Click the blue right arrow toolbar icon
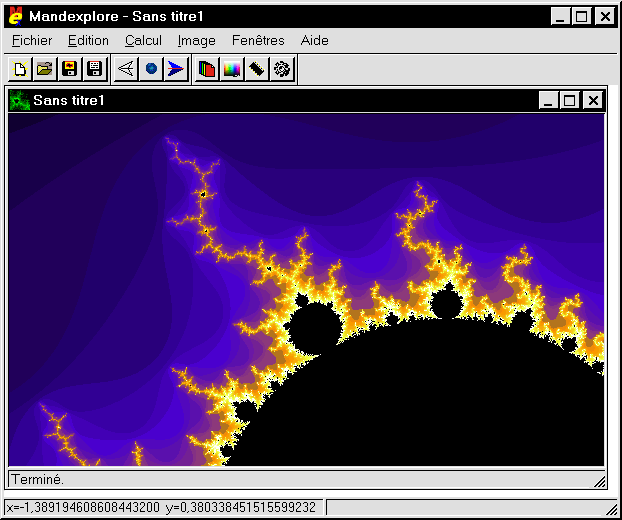This screenshot has width=622, height=520. [176, 69]
